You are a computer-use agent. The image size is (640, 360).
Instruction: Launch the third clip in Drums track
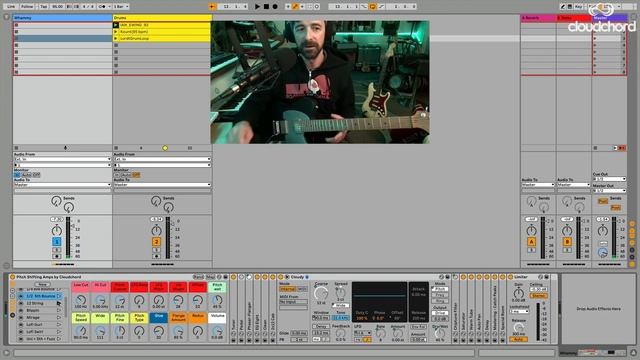tap(116, 38)
